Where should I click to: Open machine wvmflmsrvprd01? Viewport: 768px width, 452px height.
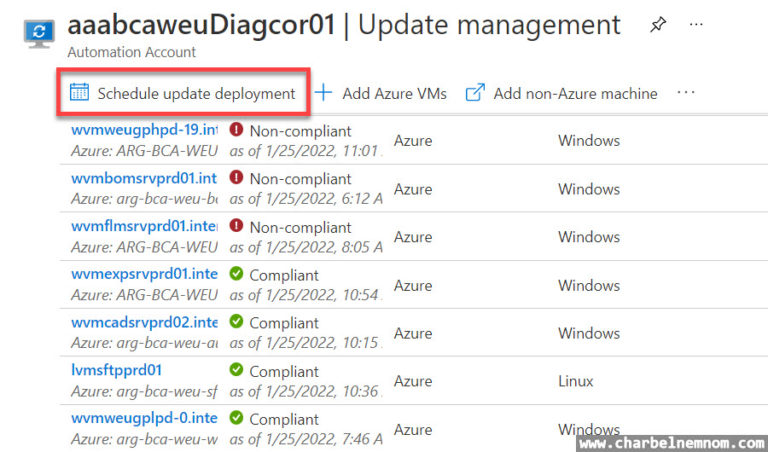pyautogui.click(x=144, y=227)
